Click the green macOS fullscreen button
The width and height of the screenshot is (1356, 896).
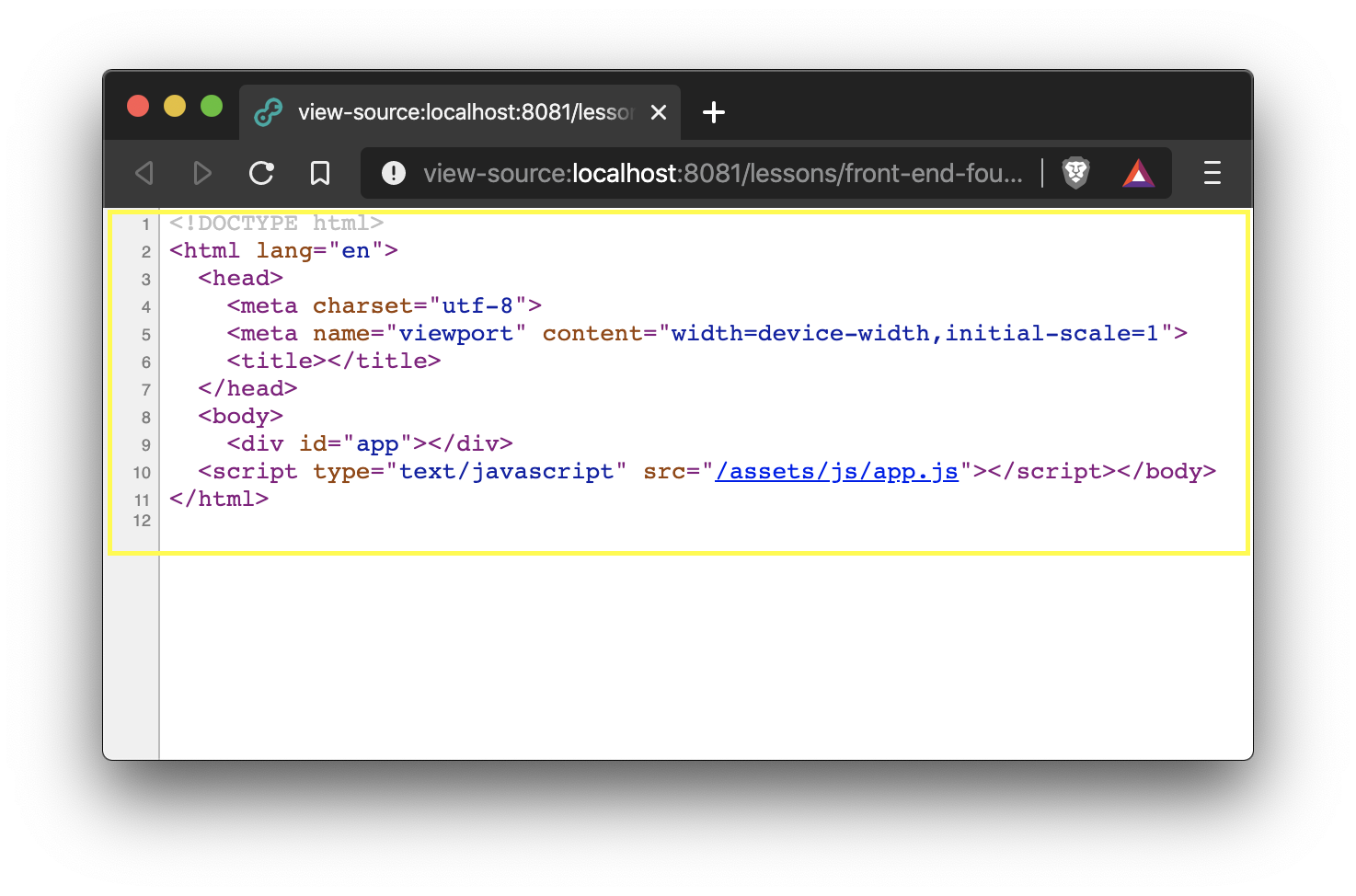(211, 107)
